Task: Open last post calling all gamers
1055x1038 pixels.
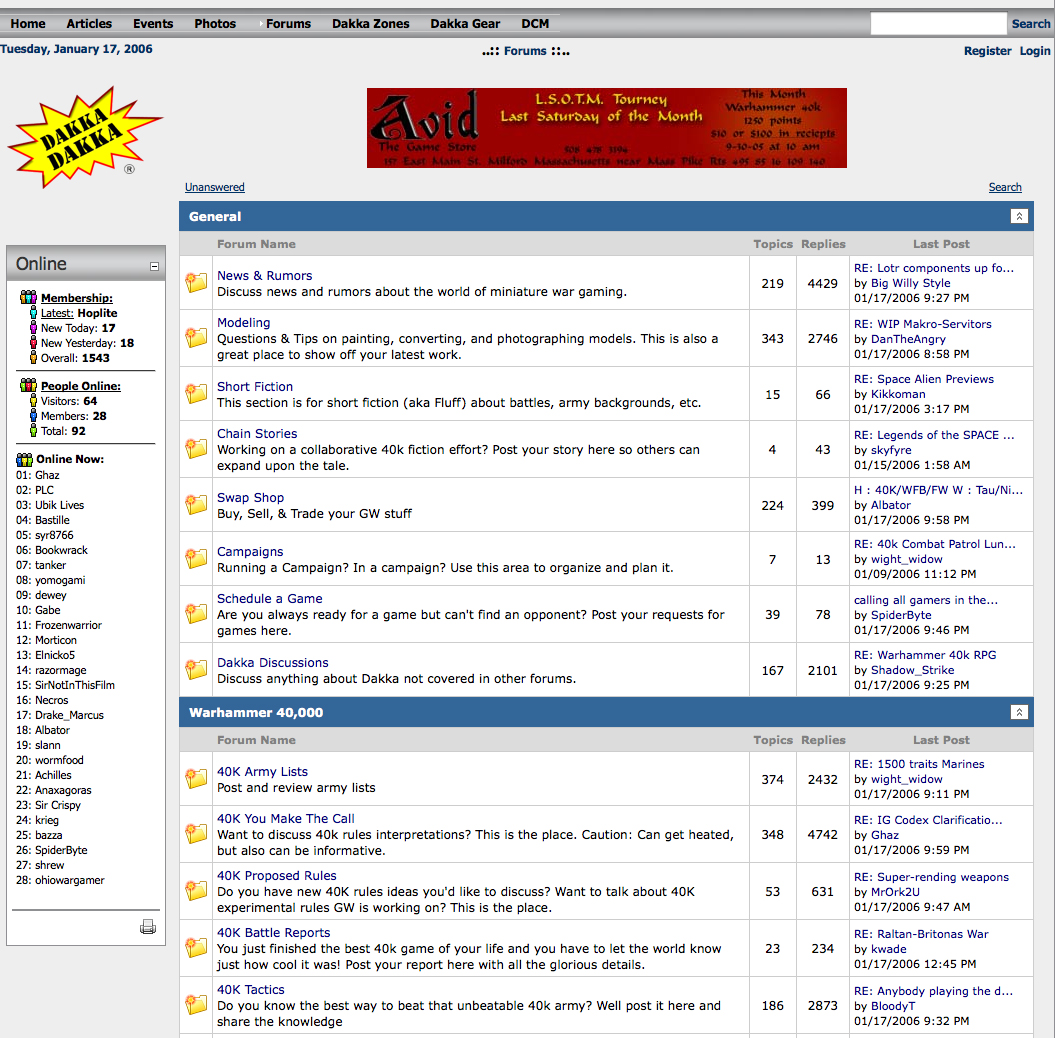Action: tap(926, 600)
